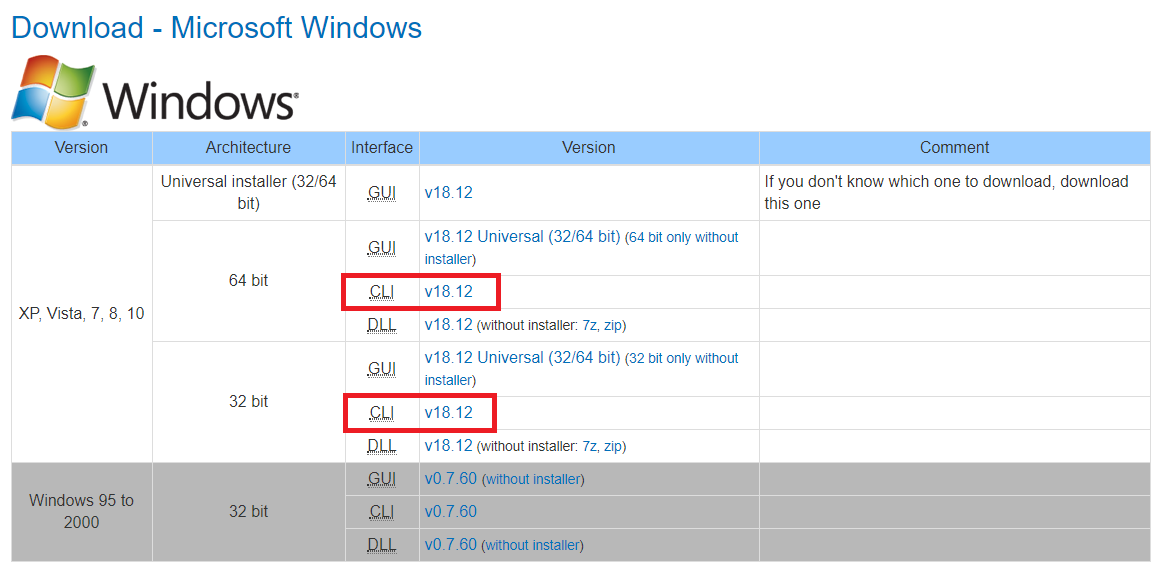Click GUI abbreviation in universal installer row
The image size is (1165, 574).
pos(382,193)
